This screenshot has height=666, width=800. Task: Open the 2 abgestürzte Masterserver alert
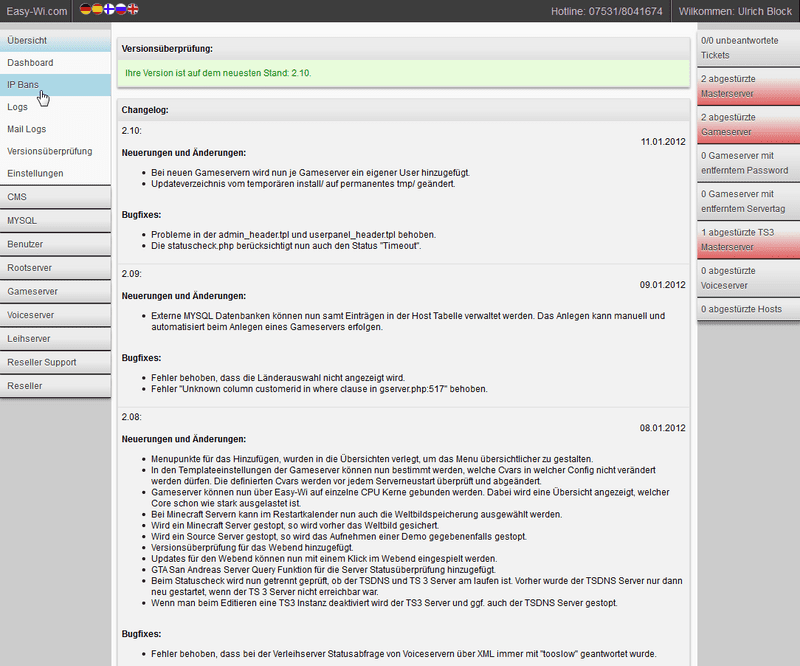pyautogui.click(x=748, y=86)
